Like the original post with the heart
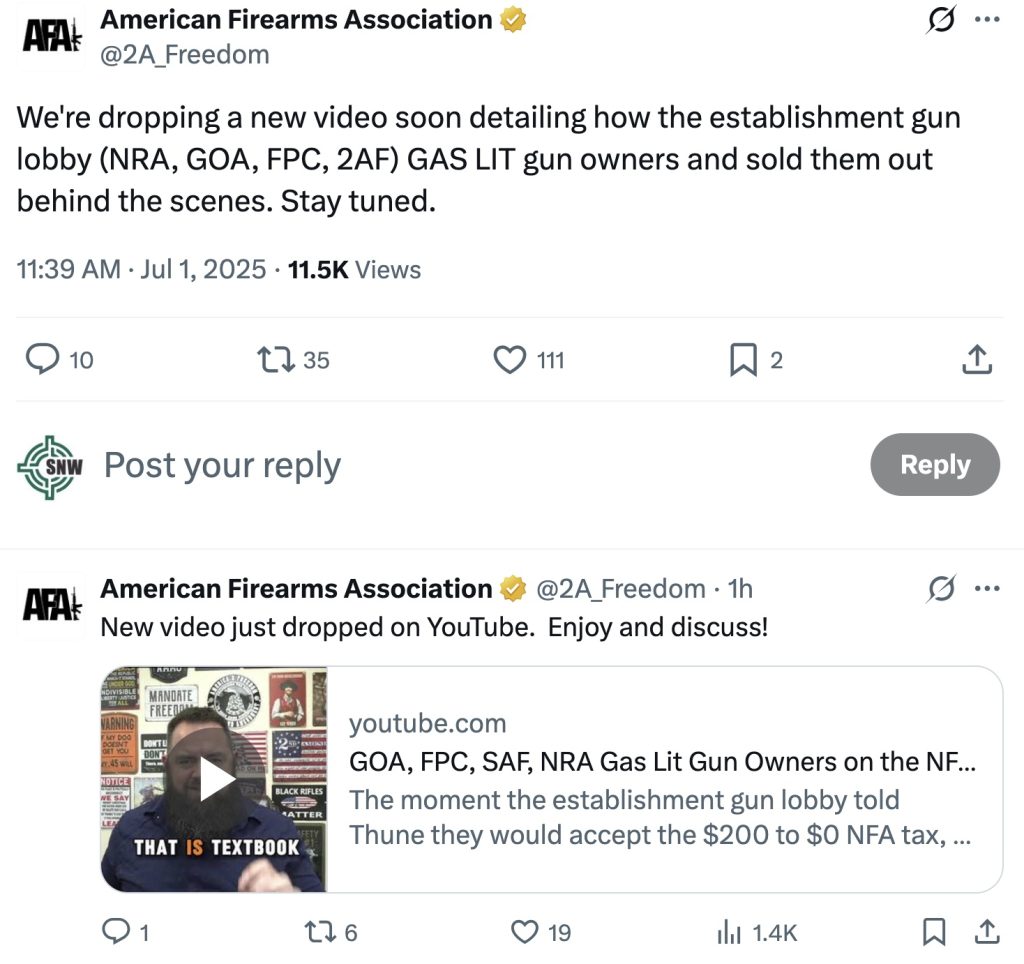This screenshot has width=1024, height=964. (x=510, y=358)
